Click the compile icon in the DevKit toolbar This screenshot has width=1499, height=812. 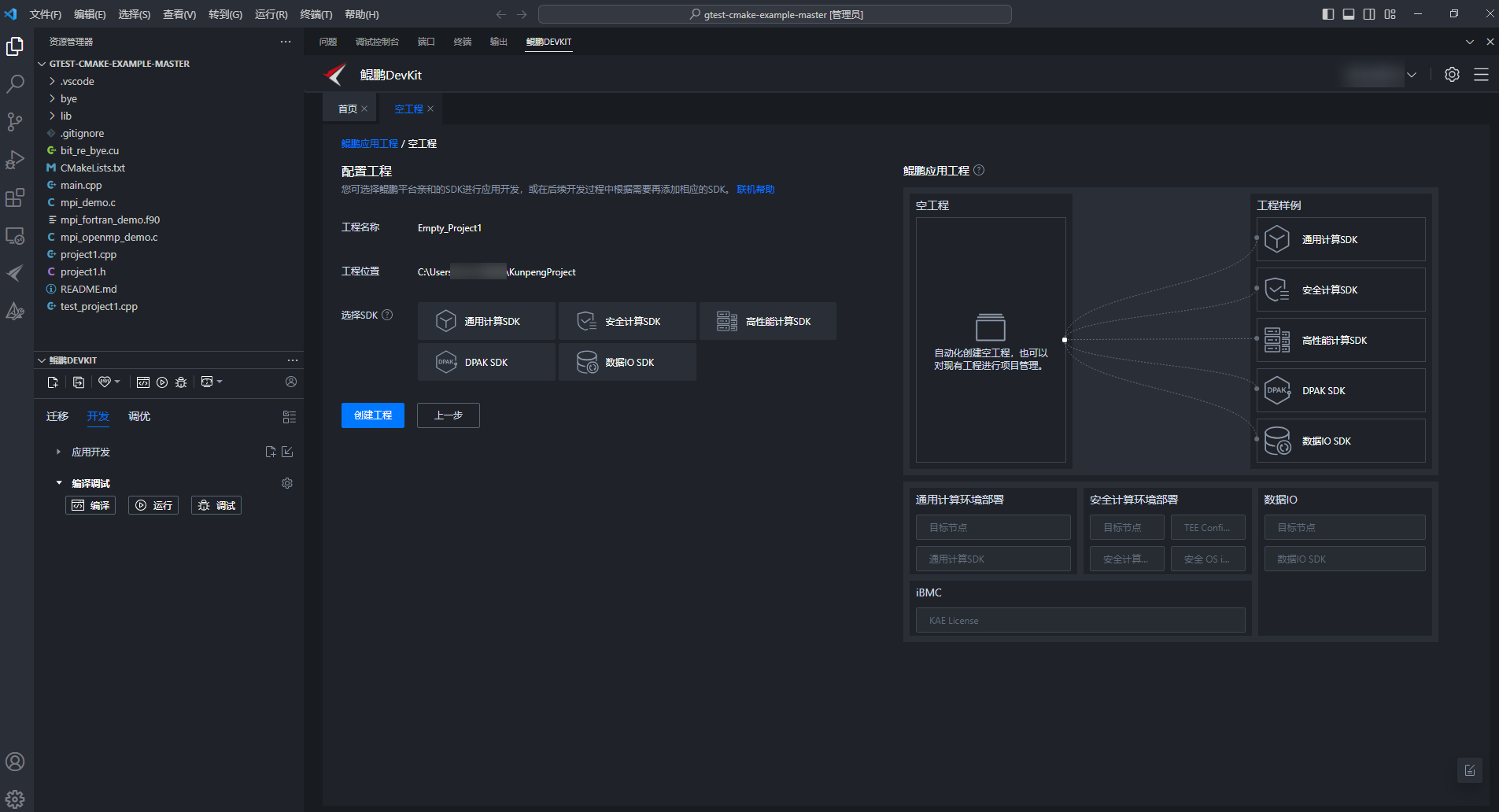[143, 382]
